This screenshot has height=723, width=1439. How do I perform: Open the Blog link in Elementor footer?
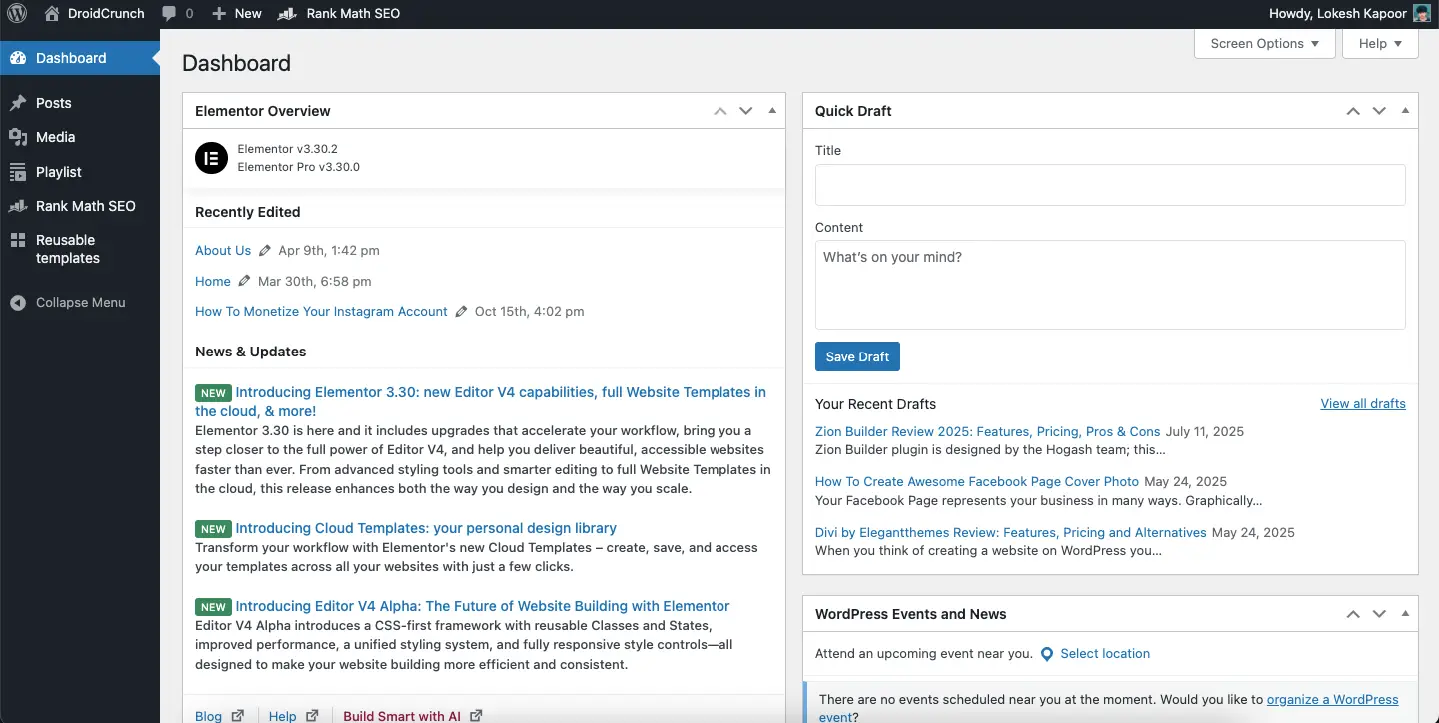click(x=208, y=716)
